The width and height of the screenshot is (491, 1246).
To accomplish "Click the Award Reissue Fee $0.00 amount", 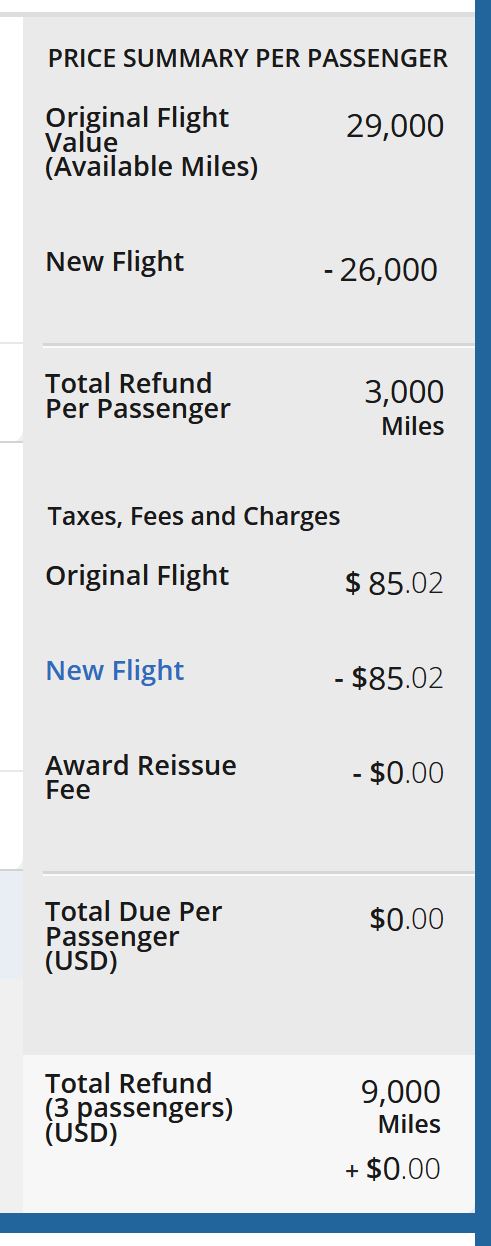I will 398,773.
